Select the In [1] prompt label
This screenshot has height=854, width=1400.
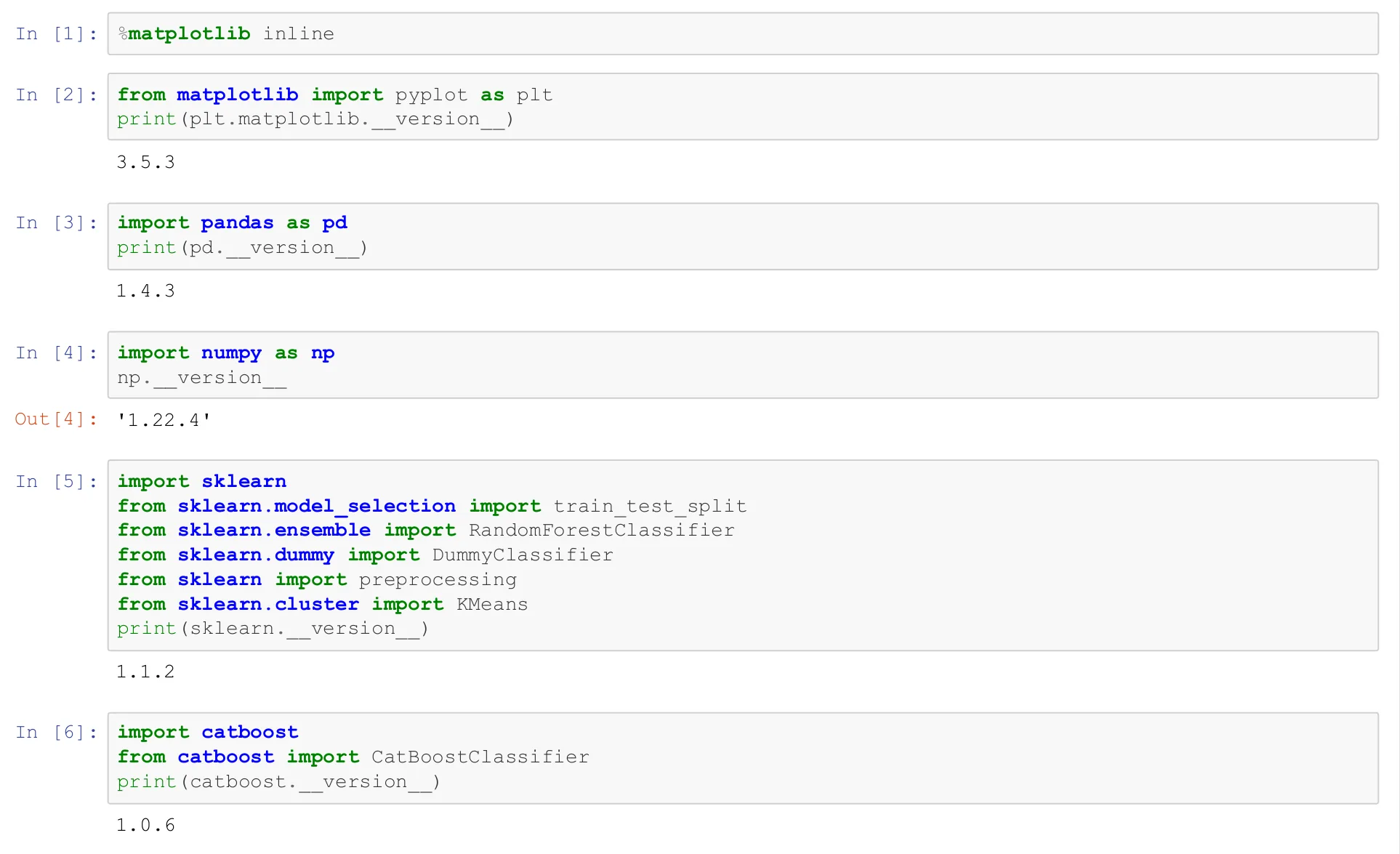pyautogui.click(x=57, y=33)
